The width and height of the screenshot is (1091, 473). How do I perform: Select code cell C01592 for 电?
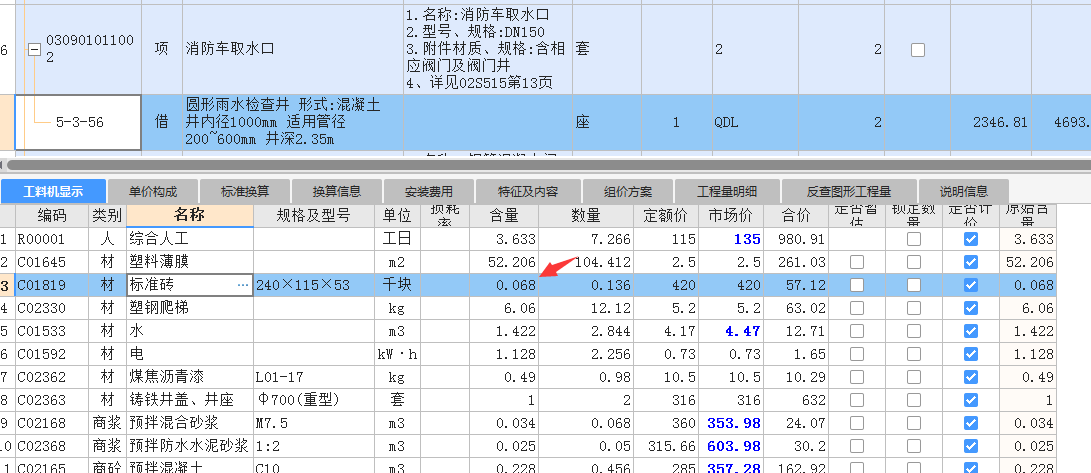(51, 353)
